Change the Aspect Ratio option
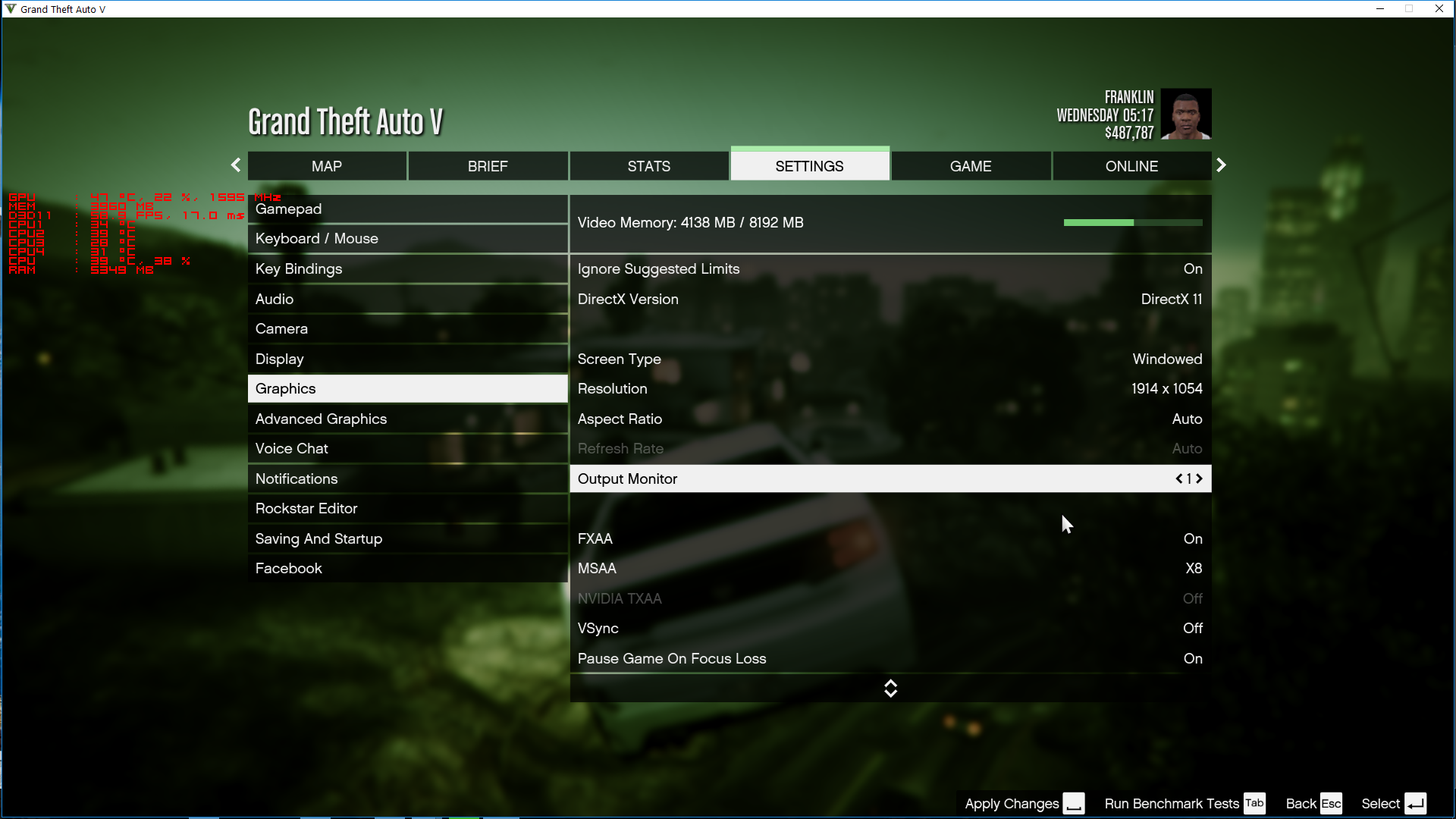This screenshot has width=1456, height=819. pyautogui.click(x=890, y=419)
